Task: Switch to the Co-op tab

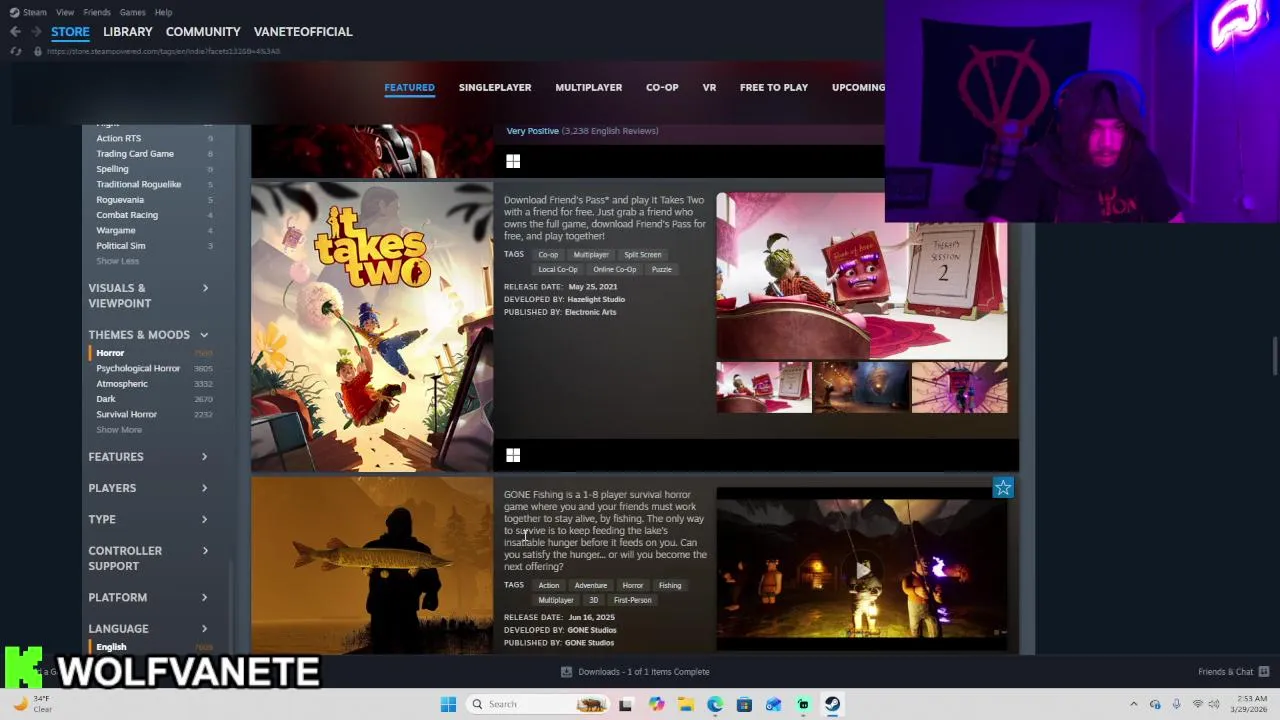Action: point(662,87)
